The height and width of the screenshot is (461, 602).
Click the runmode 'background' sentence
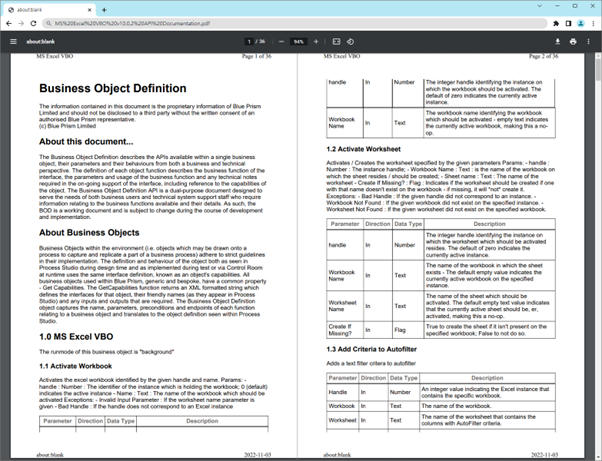tap(106, 352)
